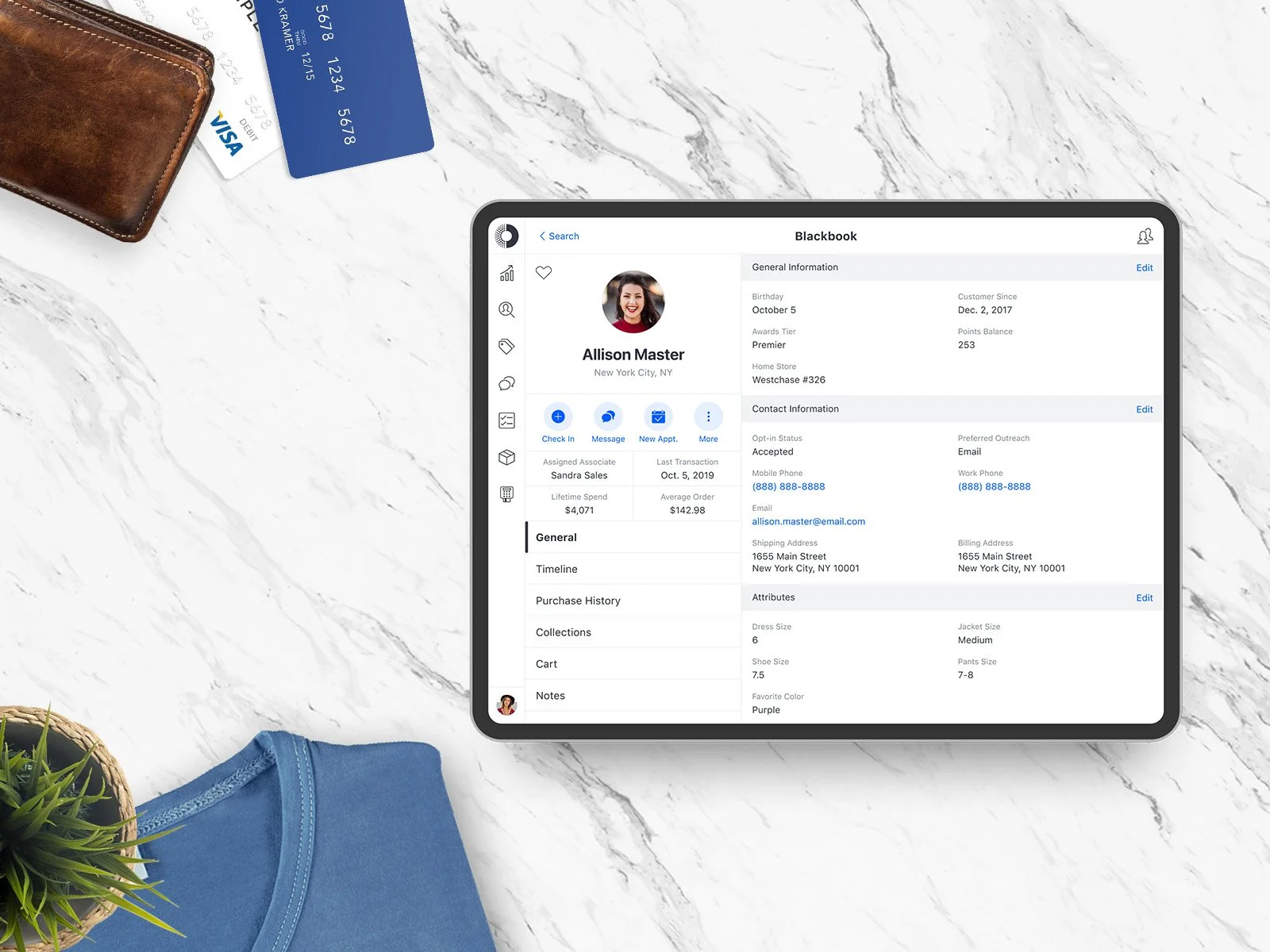Click the Message button
The image size is (1270, 952).
pyautogui.click(x=608, y=416)
